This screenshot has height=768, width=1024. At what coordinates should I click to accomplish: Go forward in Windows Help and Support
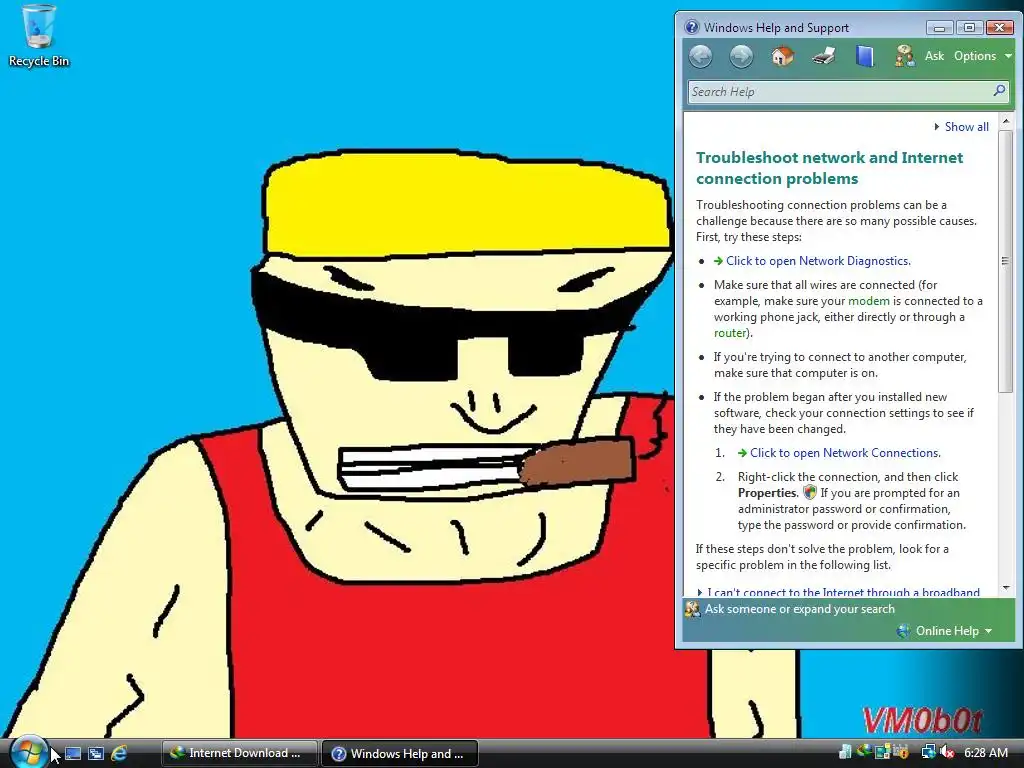point(741,56)
